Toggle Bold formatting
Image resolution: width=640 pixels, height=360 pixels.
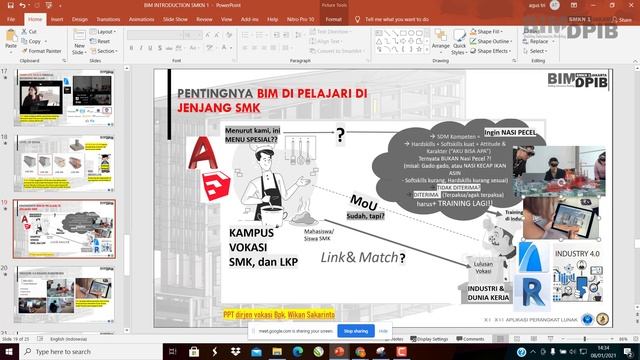click(131, 48)
